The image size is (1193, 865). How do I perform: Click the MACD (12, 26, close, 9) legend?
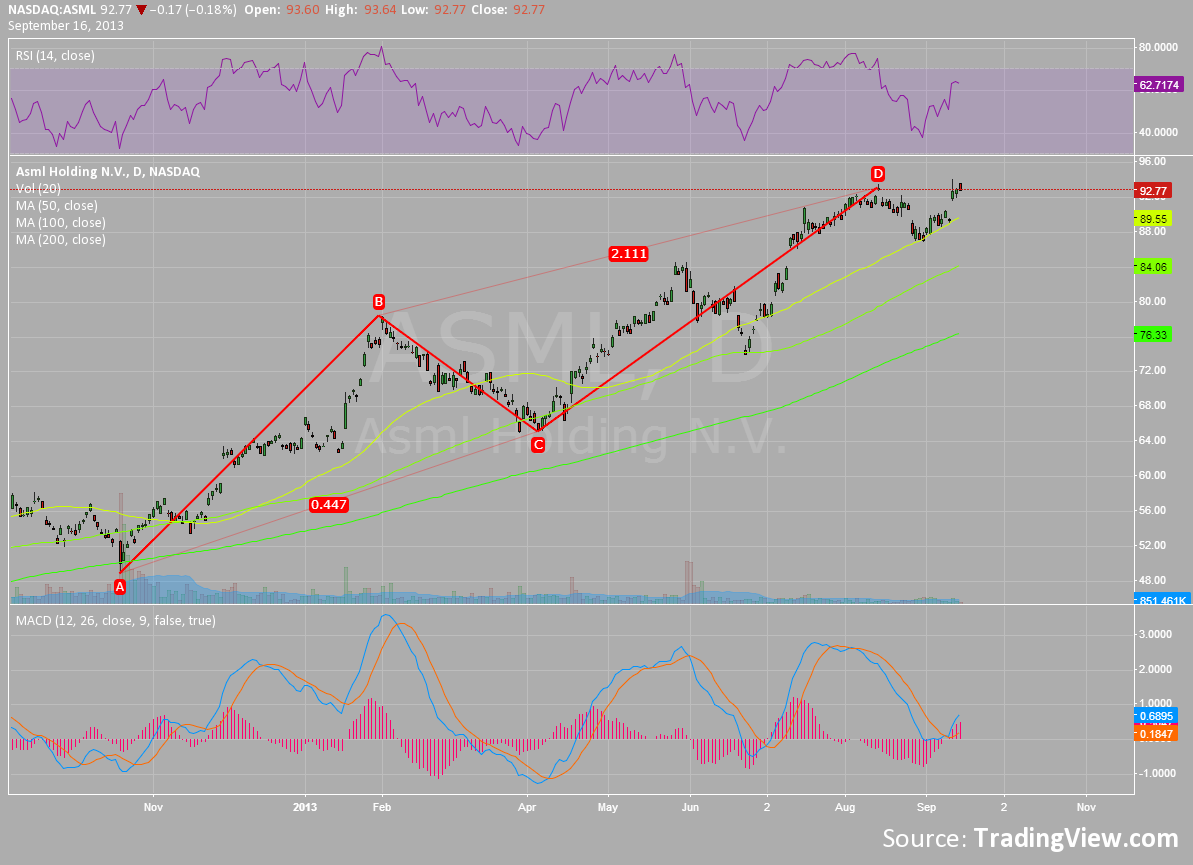point(116,621)
